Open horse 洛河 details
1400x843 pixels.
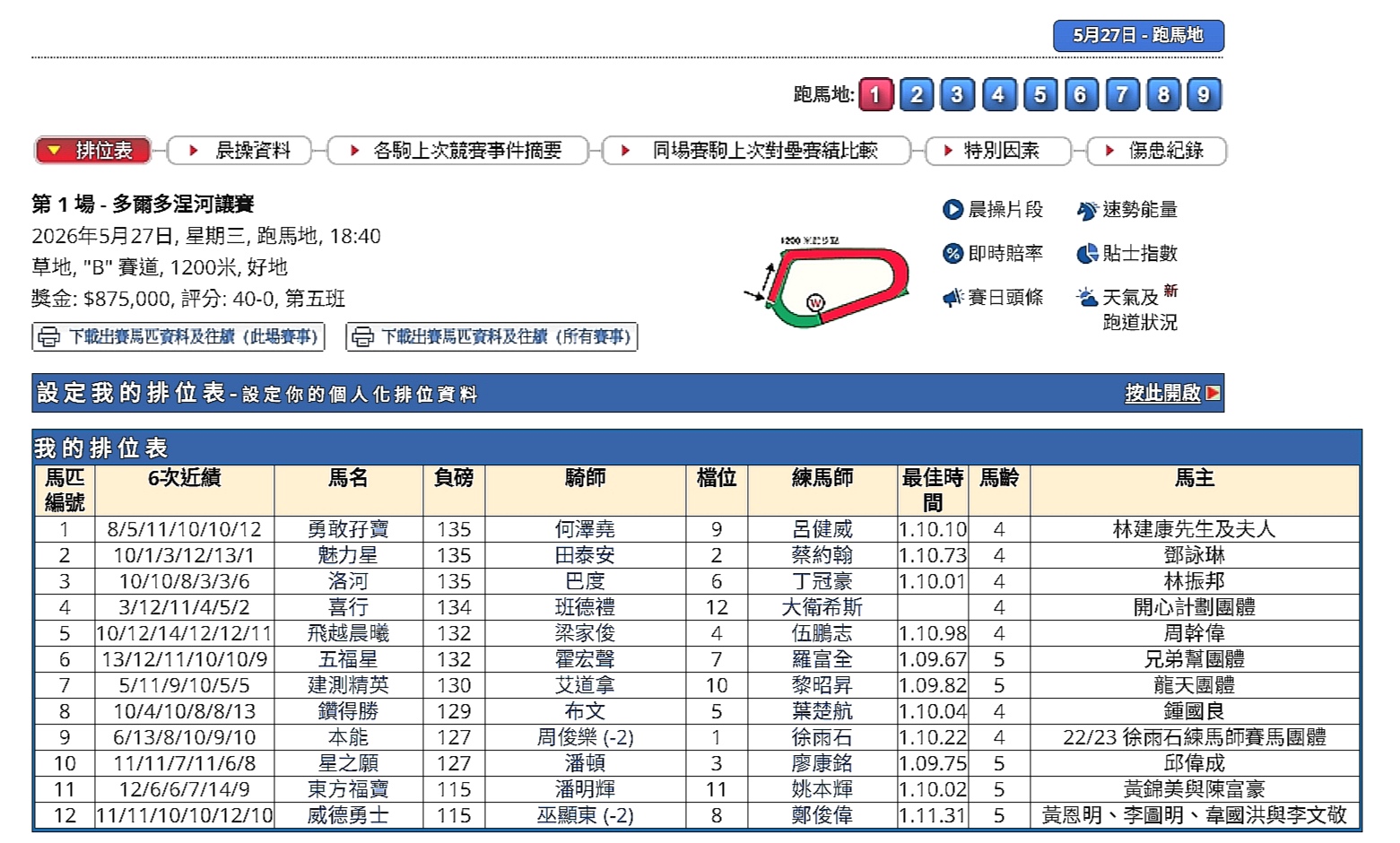(x=348, y=581)
